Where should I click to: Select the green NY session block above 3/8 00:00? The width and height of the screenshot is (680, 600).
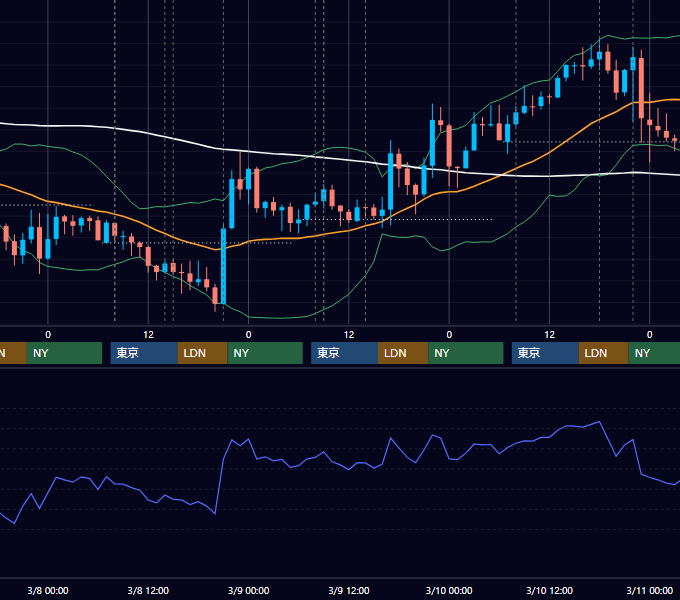[x=64, y=353]
